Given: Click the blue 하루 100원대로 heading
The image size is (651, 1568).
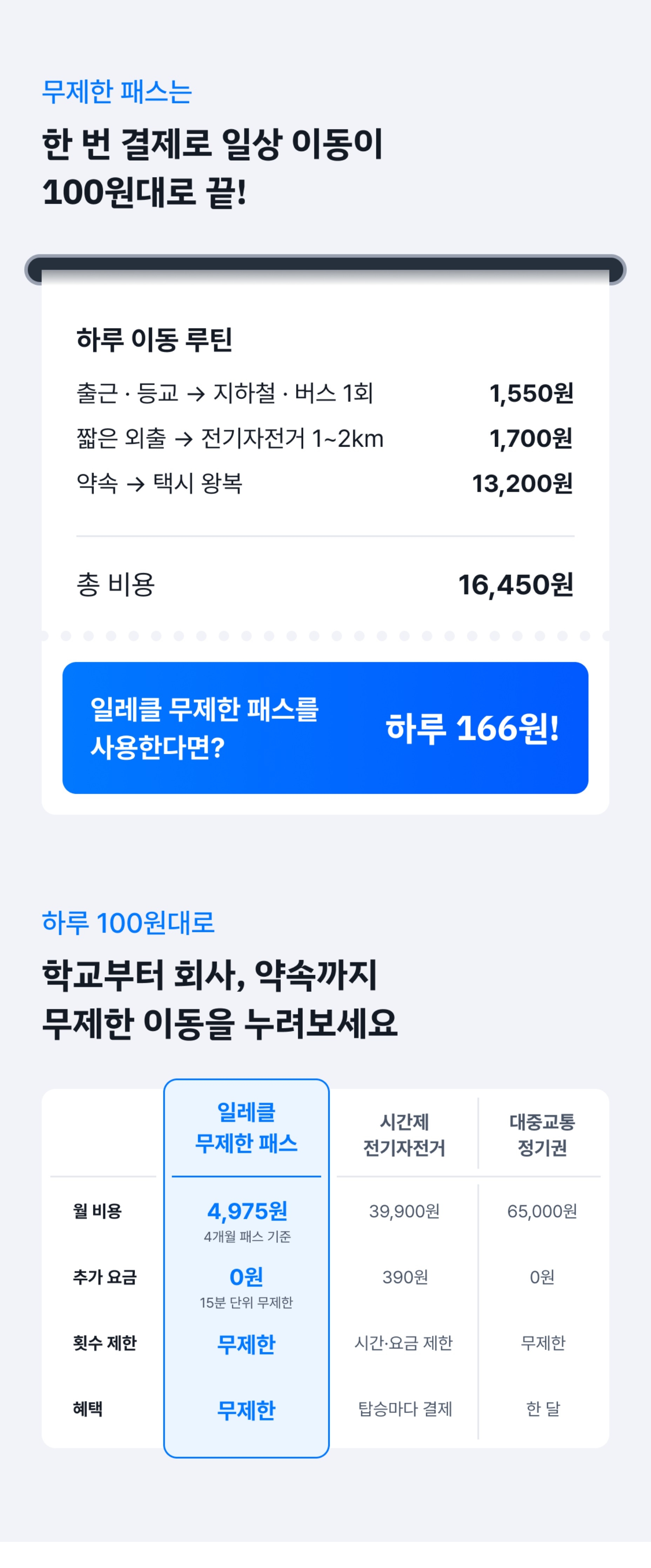Looking at the screenshot, I should [x=128, y=922].
